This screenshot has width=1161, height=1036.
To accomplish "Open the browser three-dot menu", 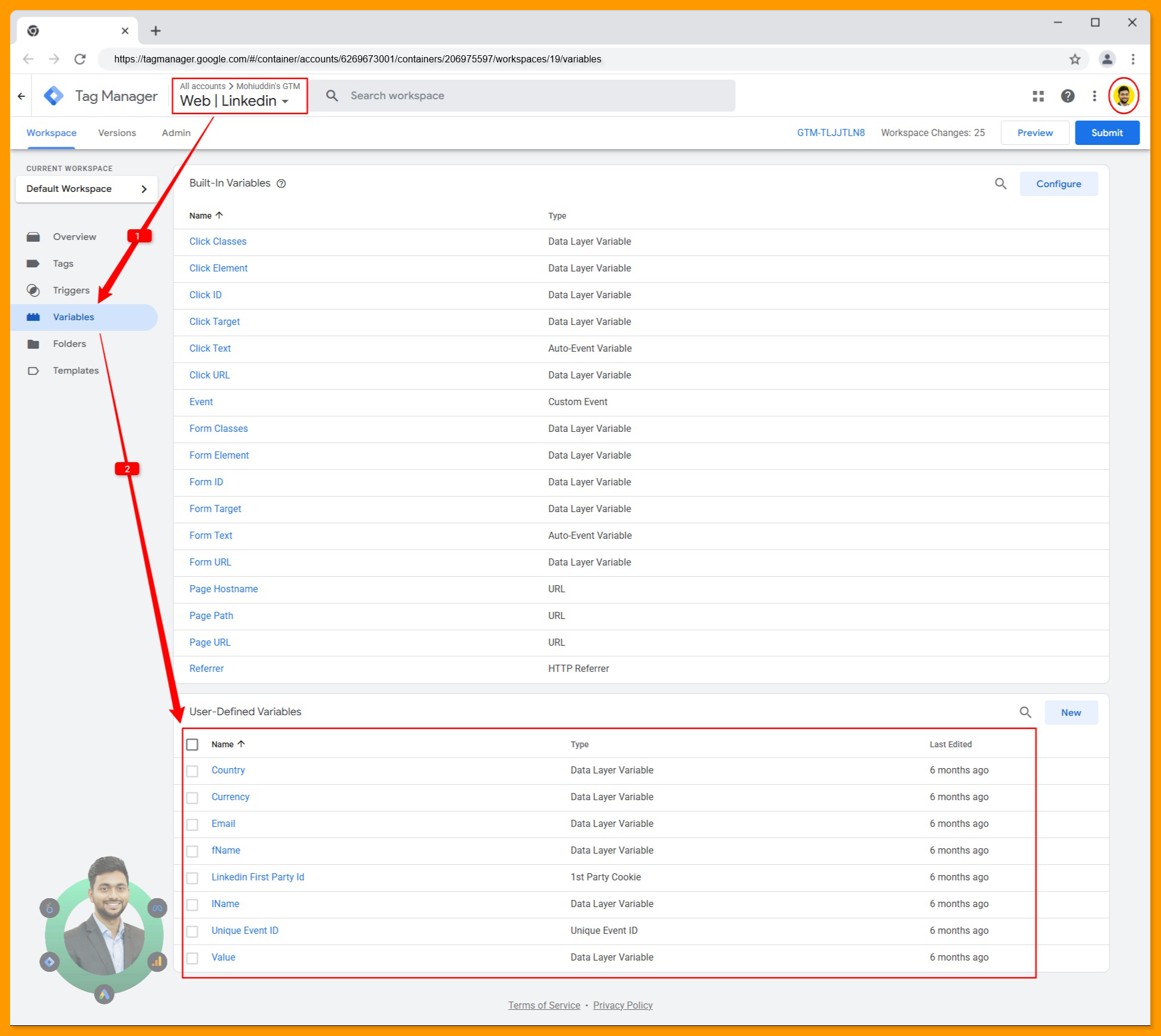I will click(x=1133, y=59).
